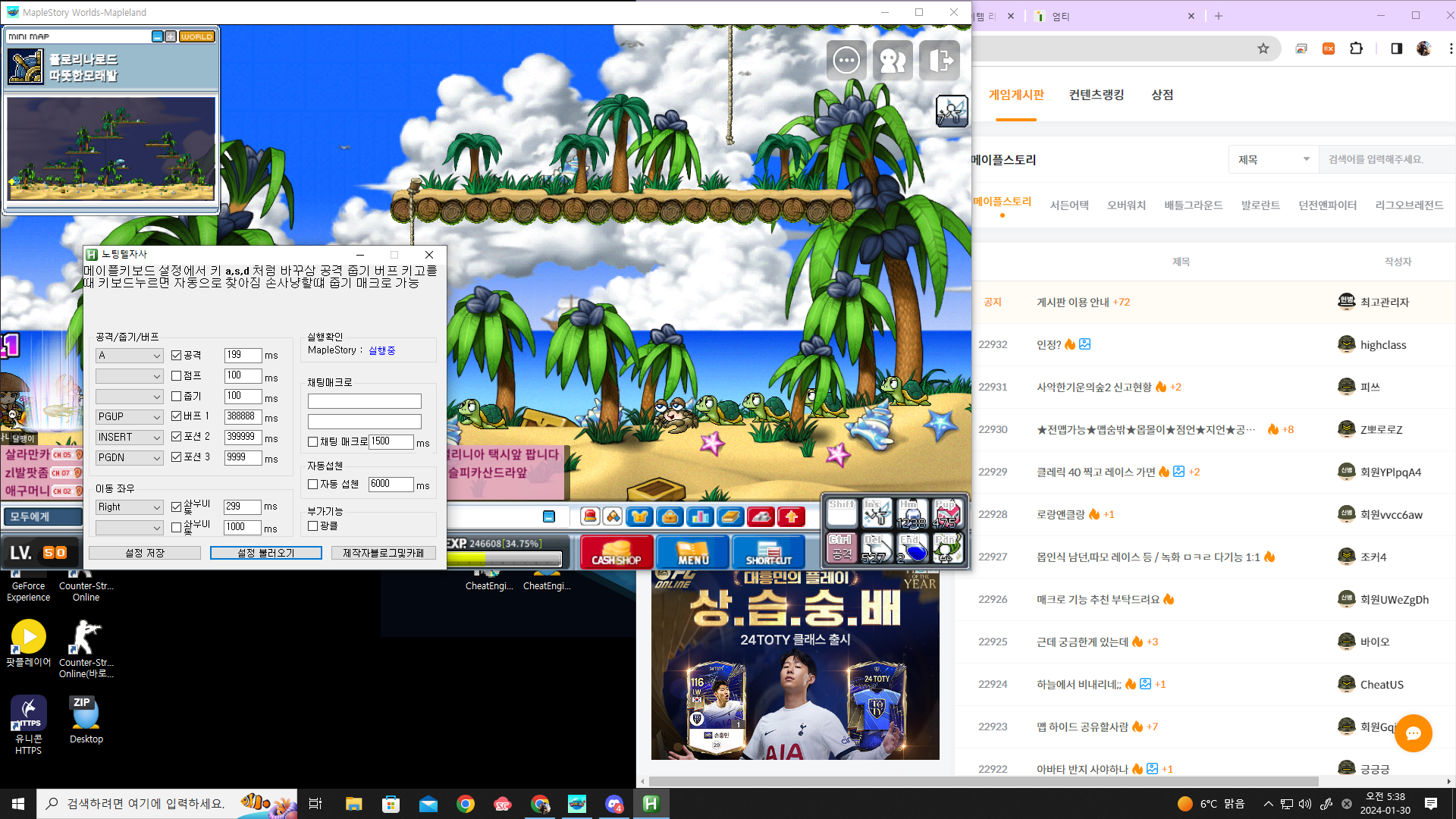Open the PGUP buff key dropdown
This screenshot has height=819, width=1456.
(x=130, y=417)
